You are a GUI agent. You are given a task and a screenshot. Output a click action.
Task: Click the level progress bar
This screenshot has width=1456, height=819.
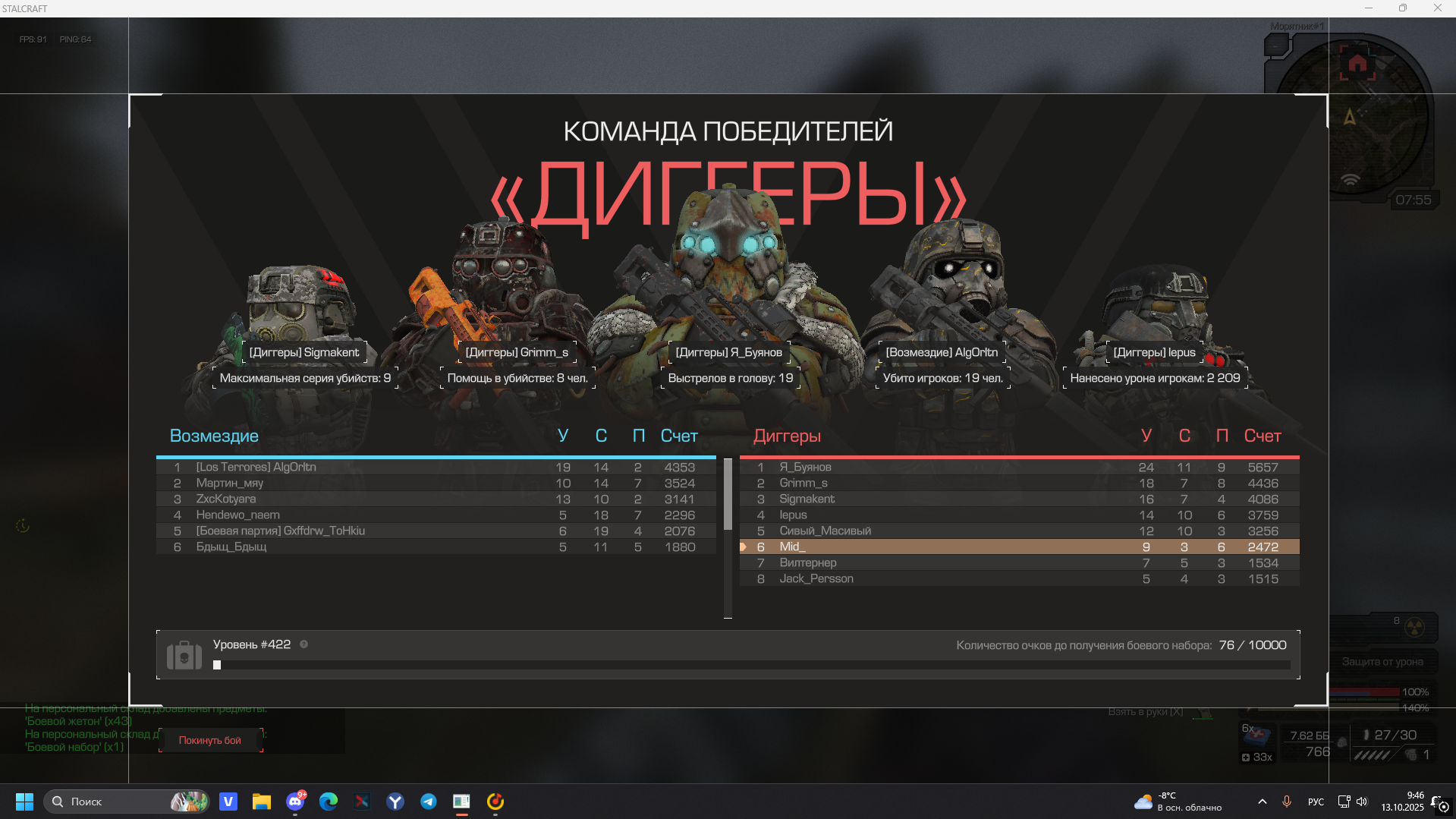tap(751, 665)
